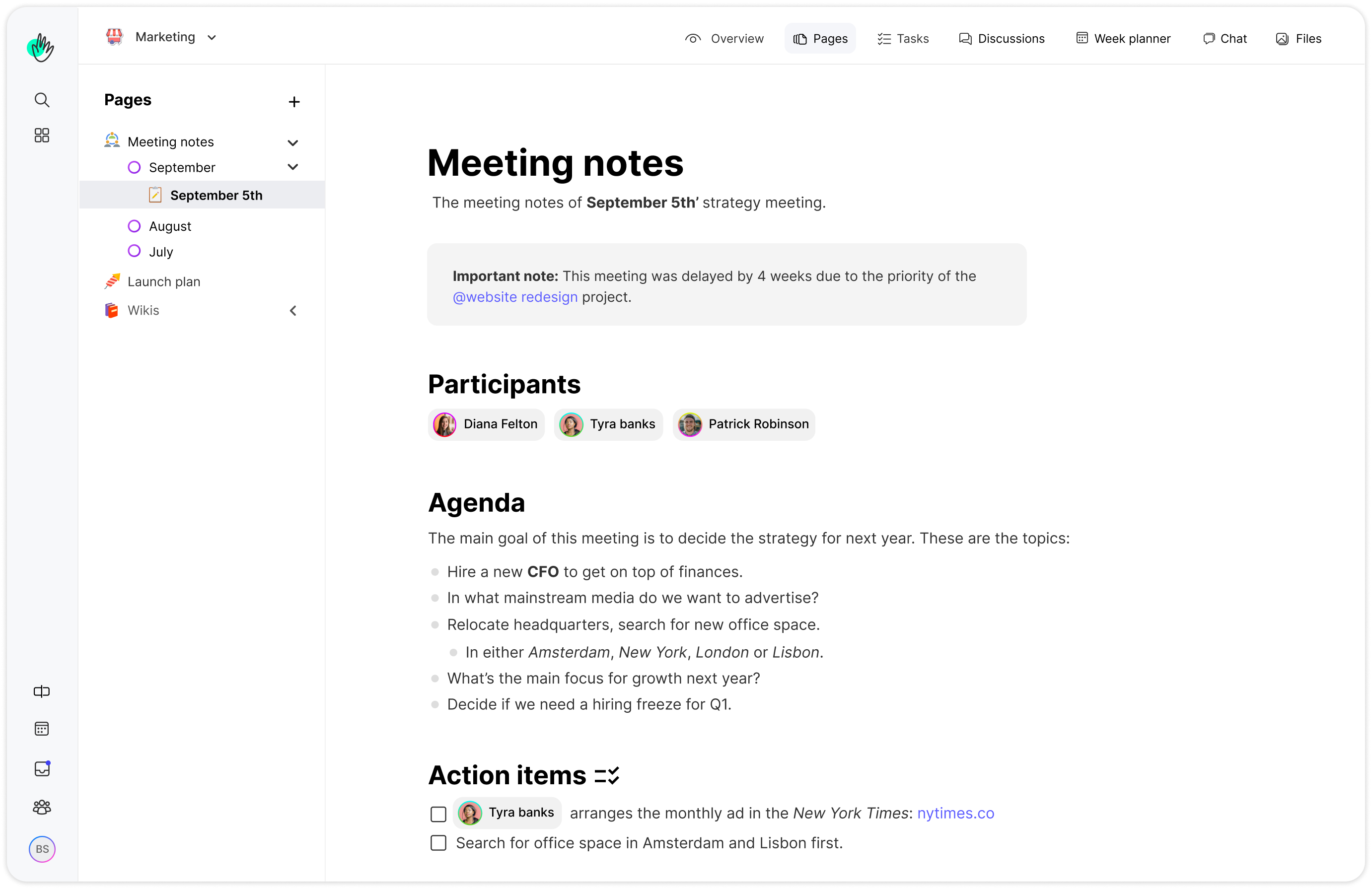Switch to the Tasks tab
This screenshot has width=1372, height=889.
click(903, 39)
